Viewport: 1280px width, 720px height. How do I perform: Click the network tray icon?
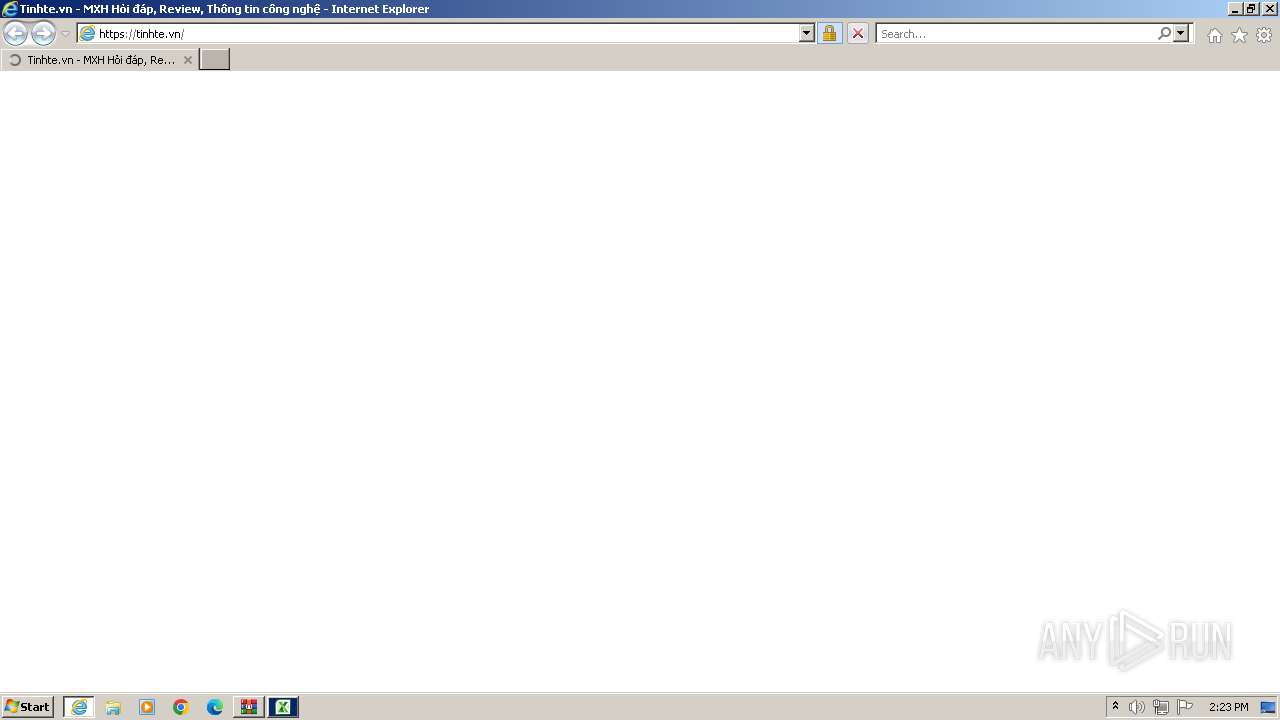pyautogui.click(x=1161, y=707)
